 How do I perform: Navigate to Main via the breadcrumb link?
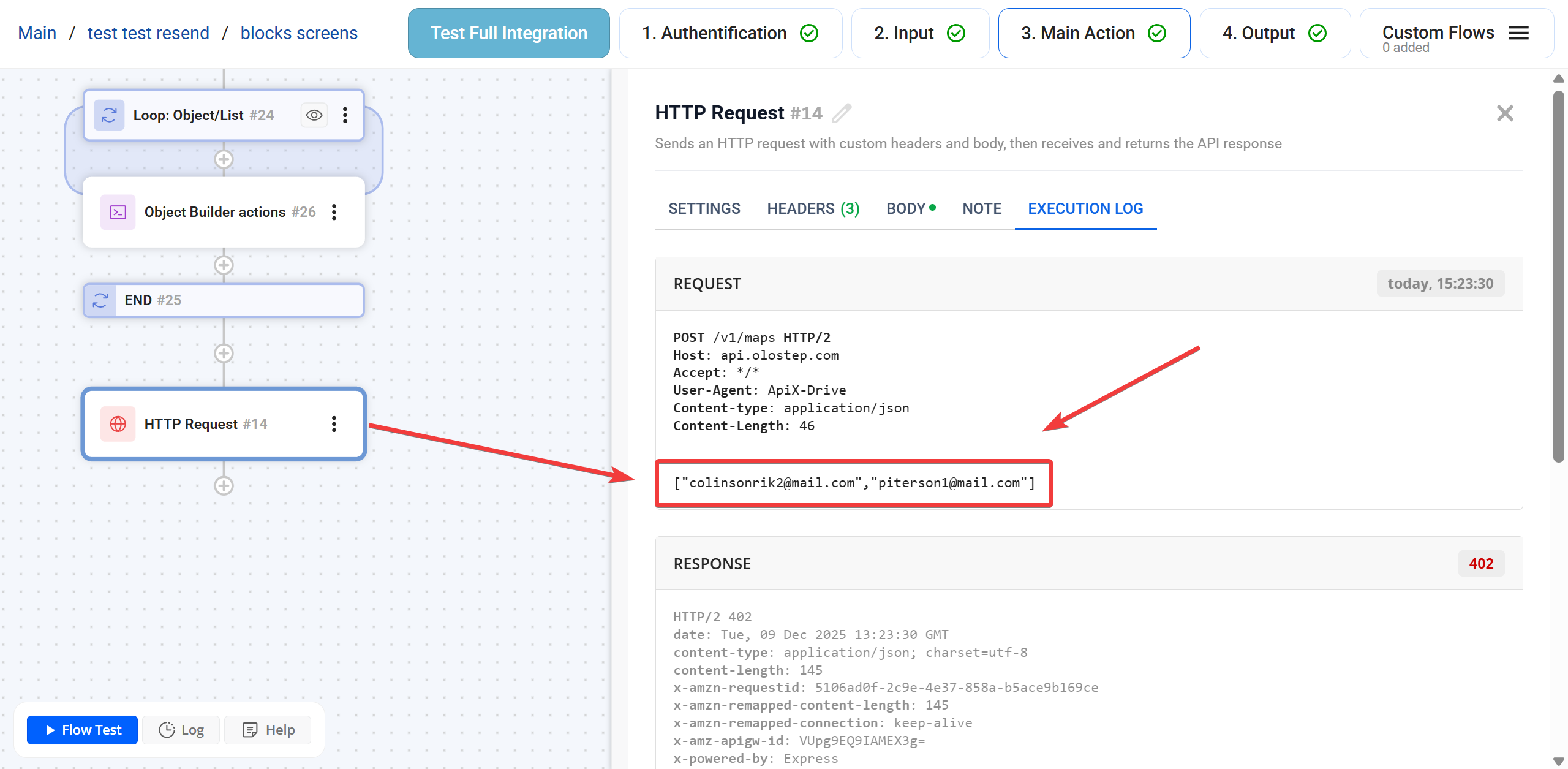[37, 32]
